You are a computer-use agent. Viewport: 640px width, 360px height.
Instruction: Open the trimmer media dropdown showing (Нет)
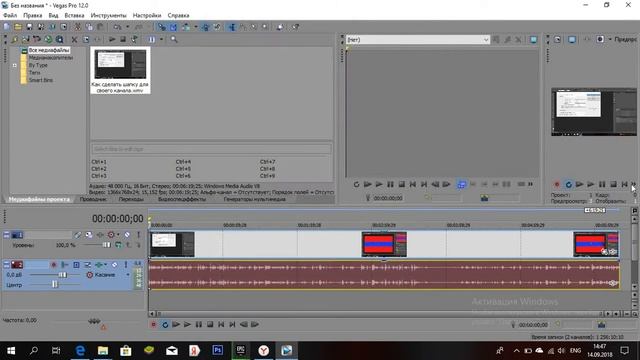(x=418, y=40)
